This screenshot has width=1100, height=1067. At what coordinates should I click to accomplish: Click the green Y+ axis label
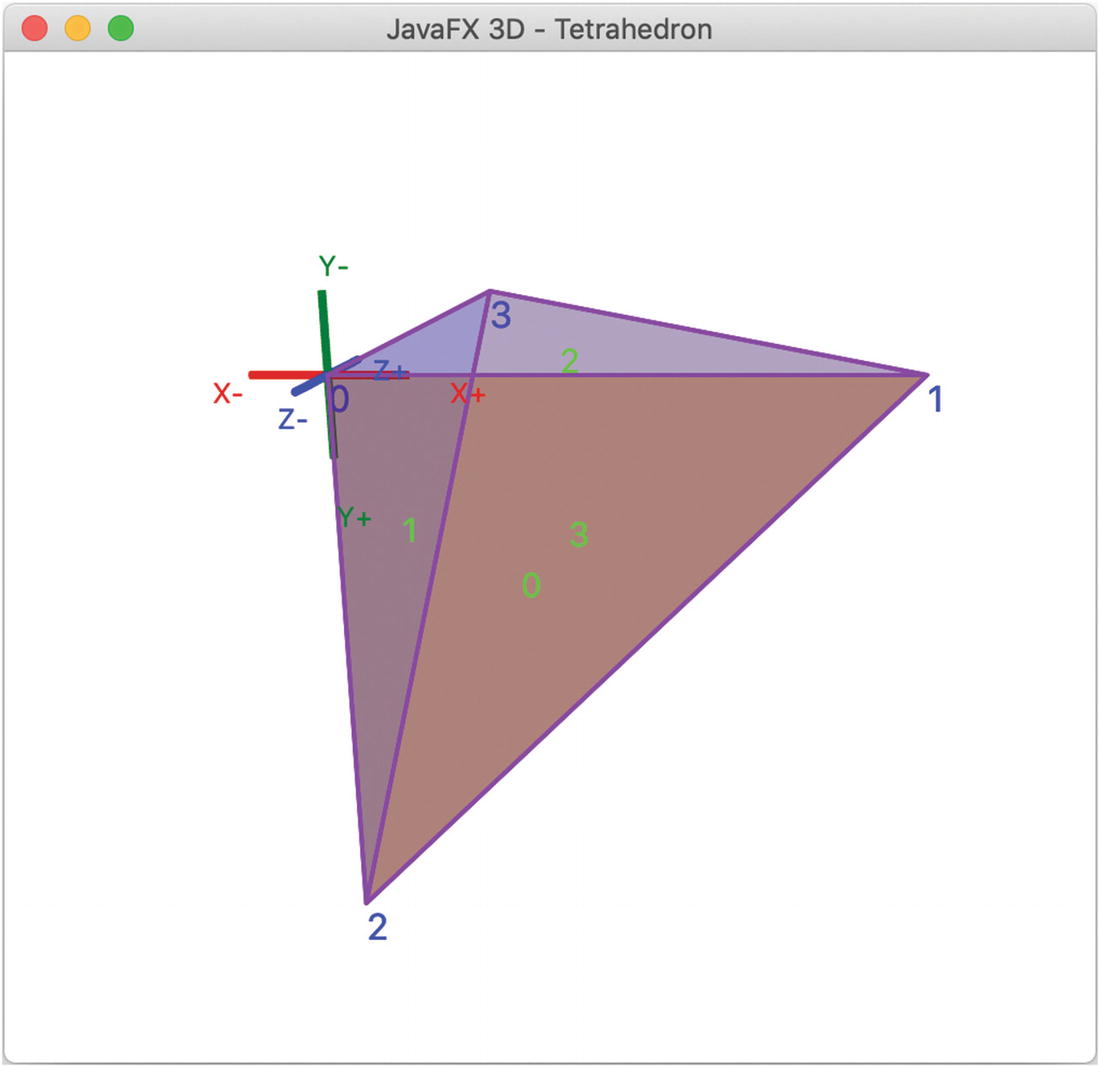354,518
